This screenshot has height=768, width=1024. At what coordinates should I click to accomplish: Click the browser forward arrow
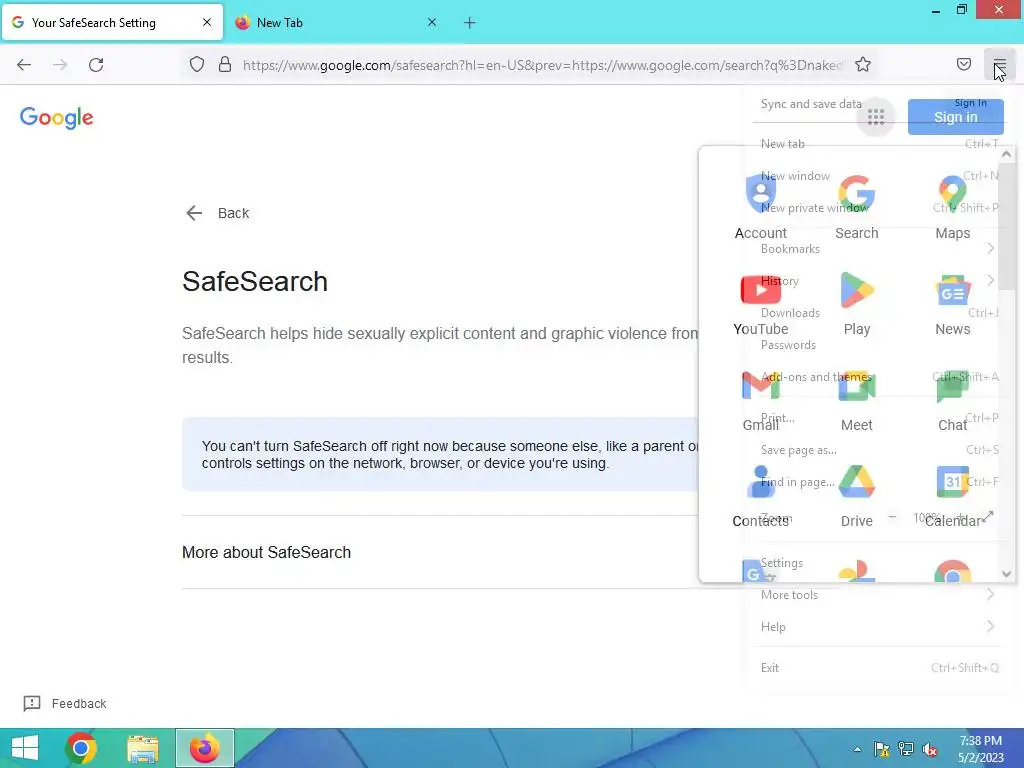60,65
